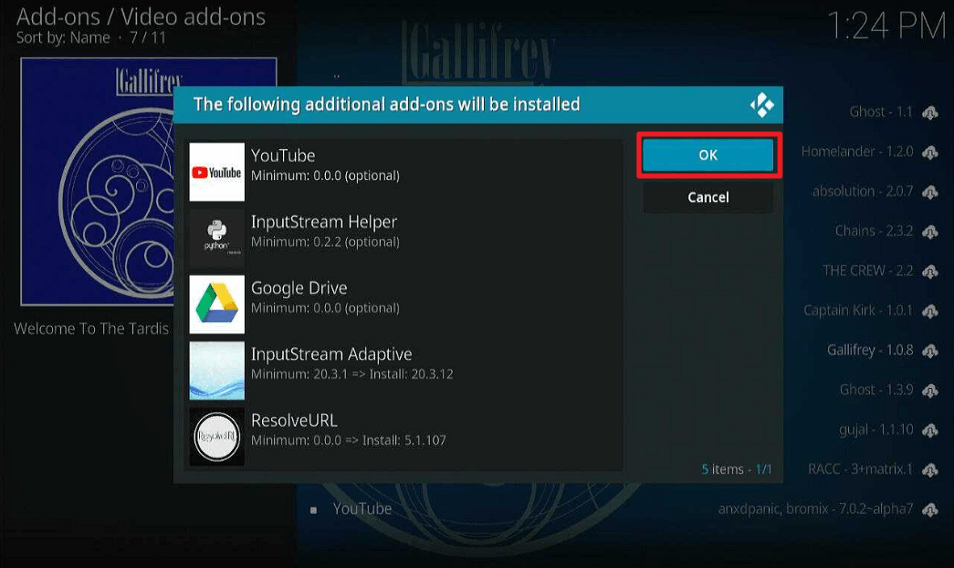Viewport: 954px width, 568px height.
Task: Click download icon beside Chains - 2.3.2
Action: (x=930, y=232)
